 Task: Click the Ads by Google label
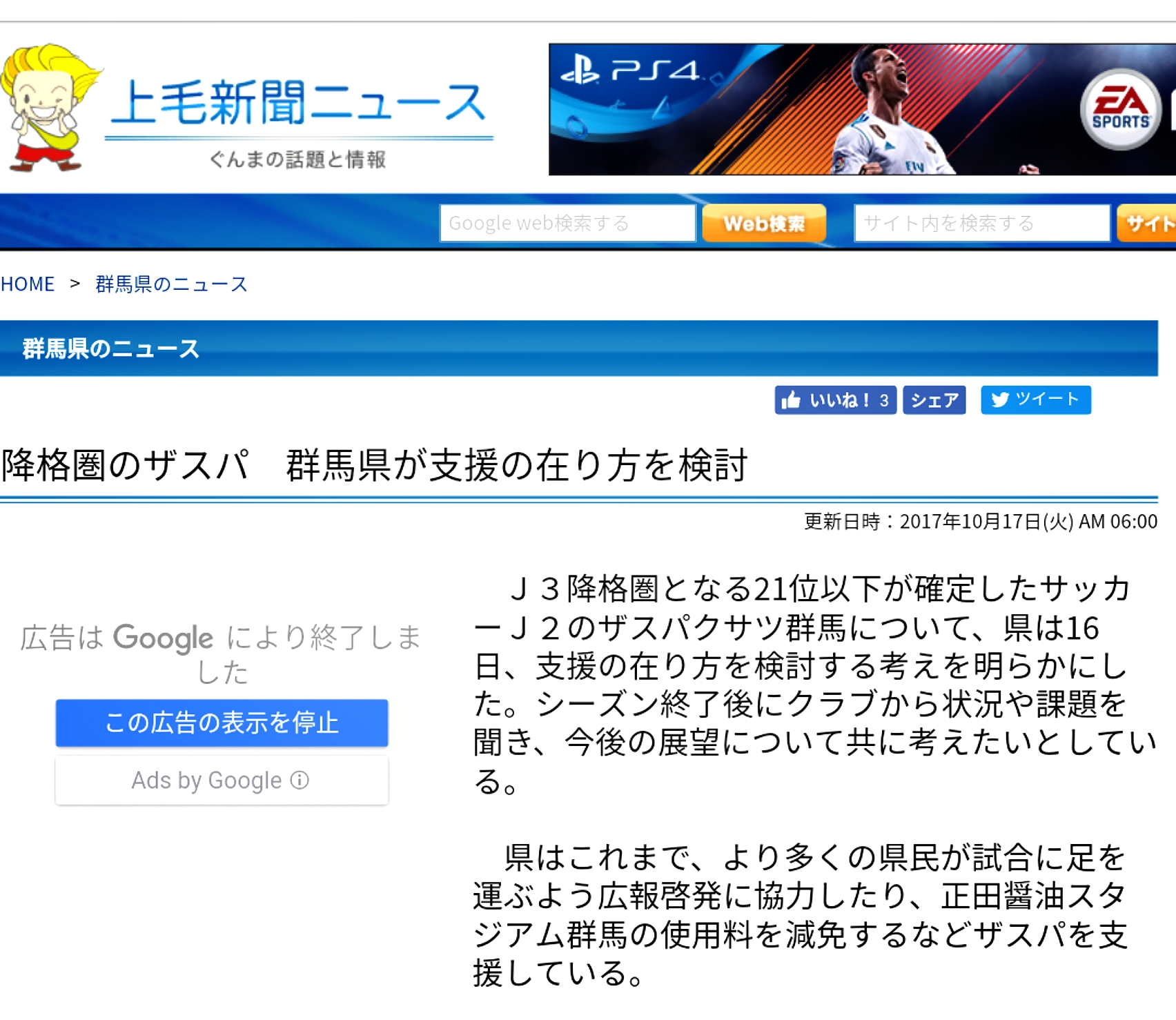(206, 781)
